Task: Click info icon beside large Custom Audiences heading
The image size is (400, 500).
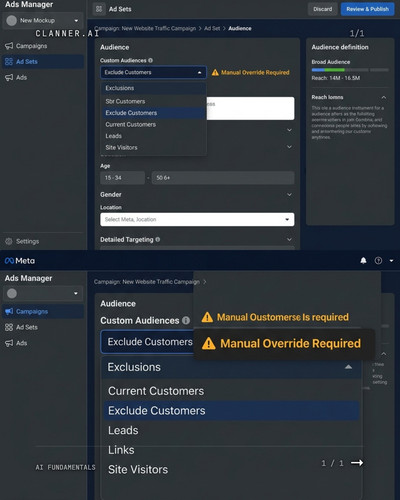Action: point(186,321)
